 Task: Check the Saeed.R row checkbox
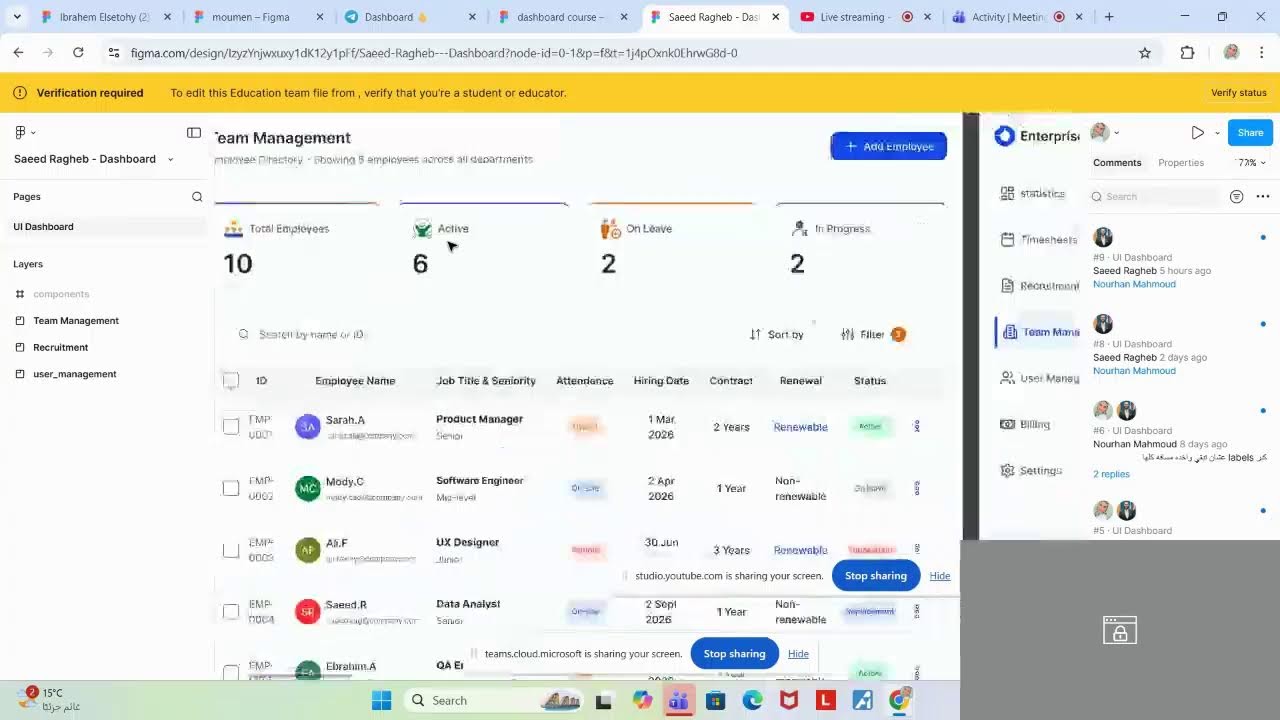coord(231,612)
